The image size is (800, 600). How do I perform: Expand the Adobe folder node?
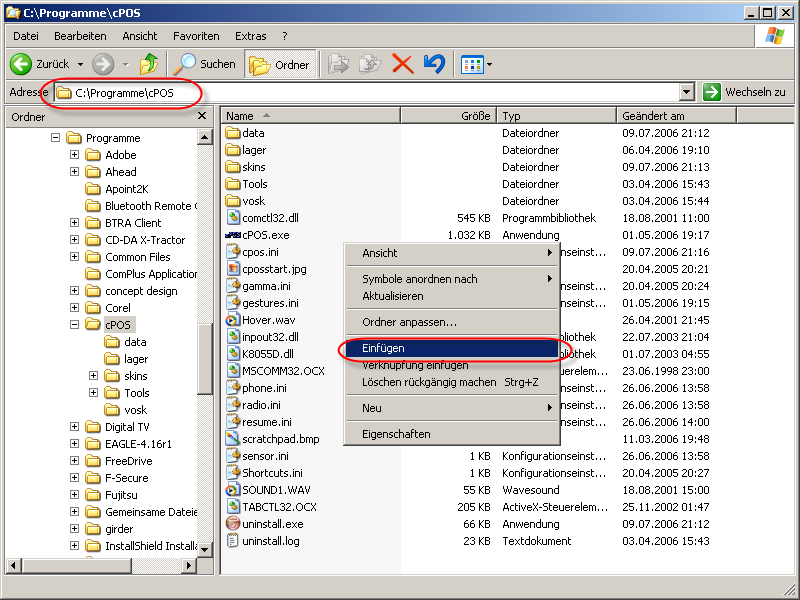tap(74, 155)
